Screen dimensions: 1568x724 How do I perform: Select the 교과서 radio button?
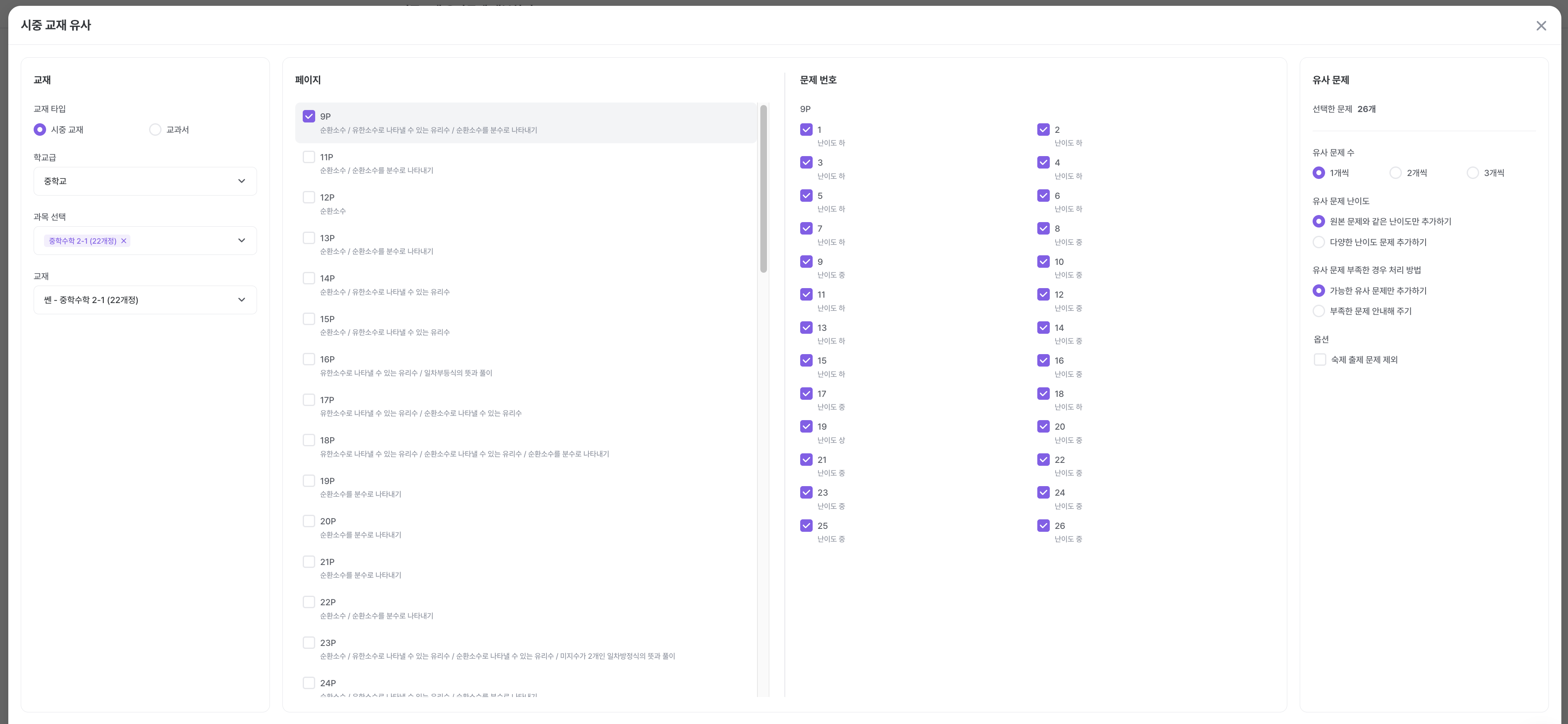click(155, 130)
